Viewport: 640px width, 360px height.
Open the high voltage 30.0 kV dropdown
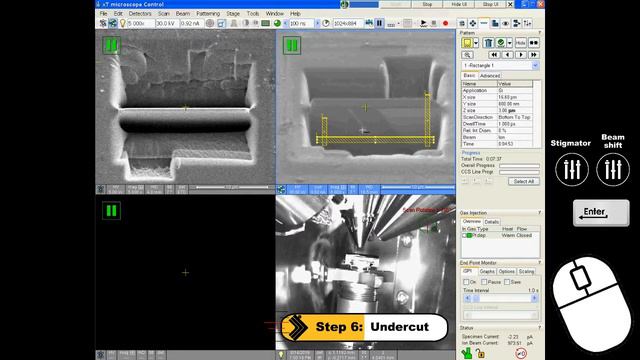click(167, 23)
